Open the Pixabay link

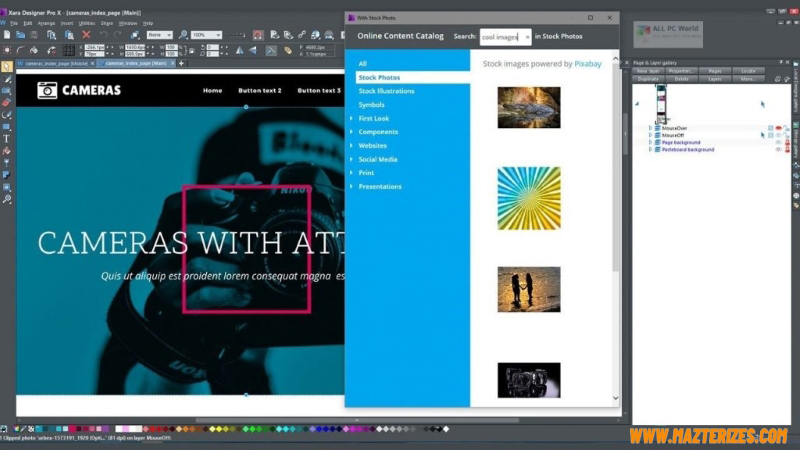coord(588,64)
